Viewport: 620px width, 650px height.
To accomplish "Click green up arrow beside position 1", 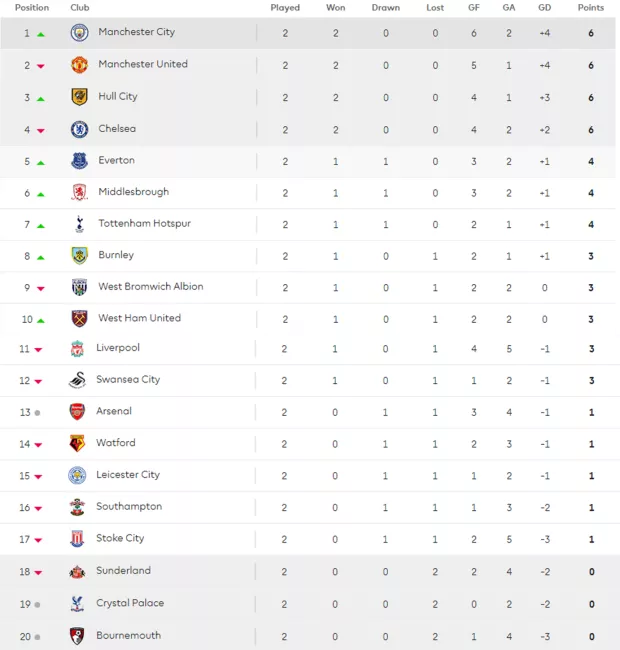I will [41, 35].
